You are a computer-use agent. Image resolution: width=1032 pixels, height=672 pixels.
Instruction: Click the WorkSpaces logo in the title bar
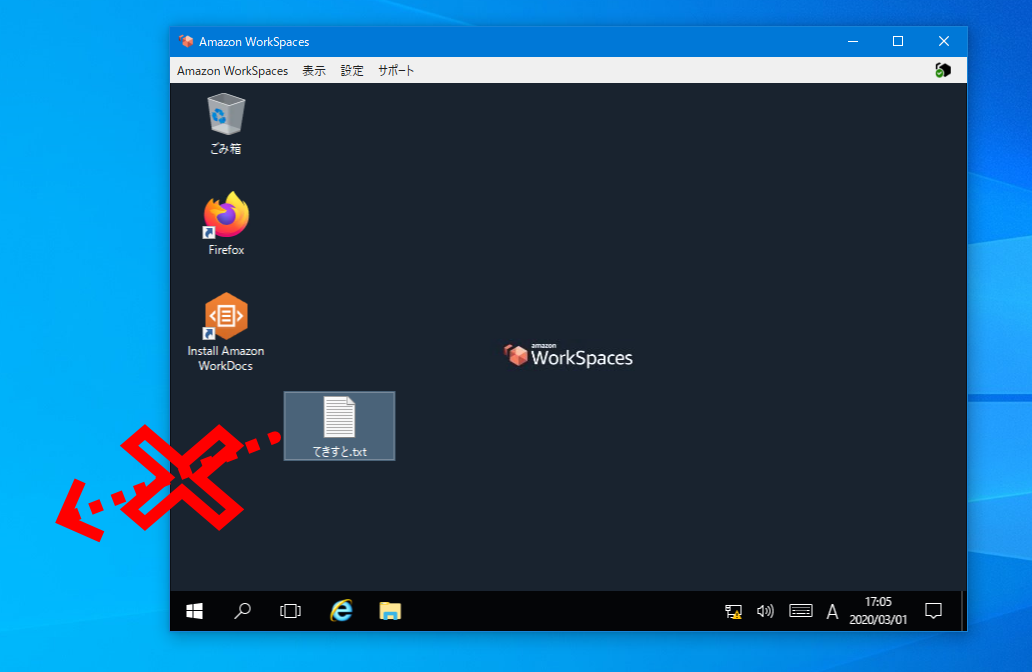point(185,41)
